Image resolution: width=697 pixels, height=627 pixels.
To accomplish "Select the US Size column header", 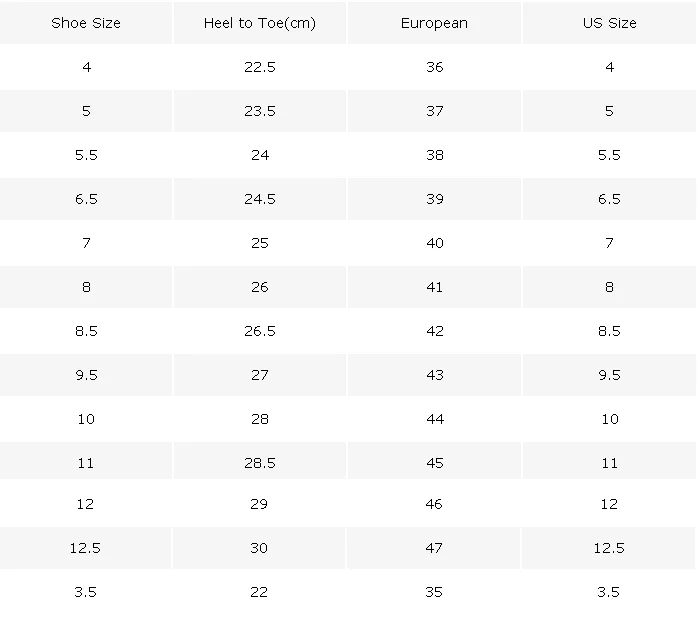I will (x=609, y=23).
